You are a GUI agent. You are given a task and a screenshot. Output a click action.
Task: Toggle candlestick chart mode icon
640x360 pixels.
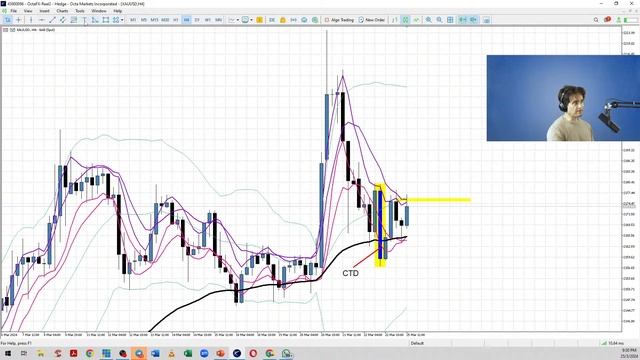point(405,20)
